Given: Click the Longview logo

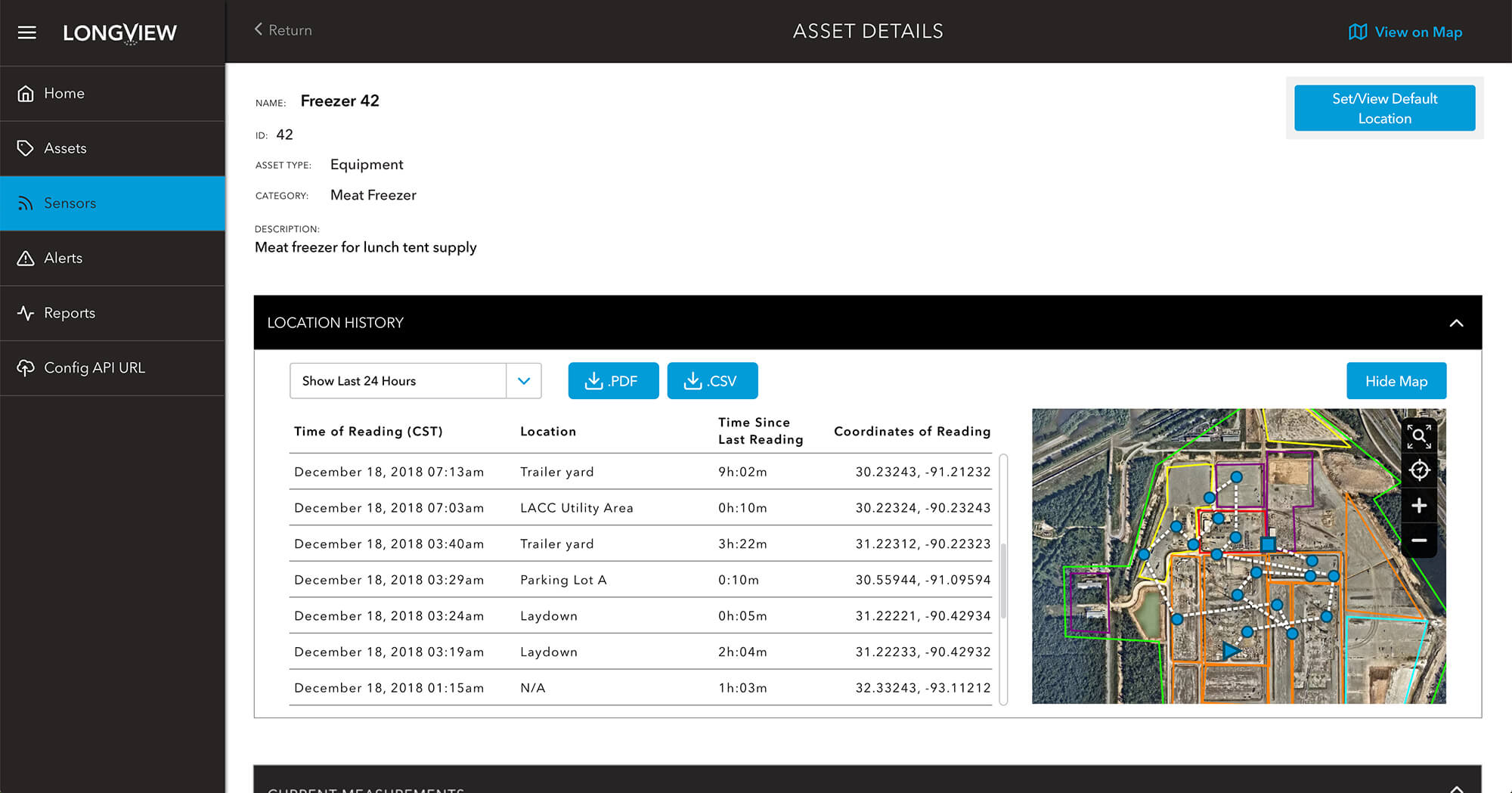Looking at the screenshot, I should (119, 33).
